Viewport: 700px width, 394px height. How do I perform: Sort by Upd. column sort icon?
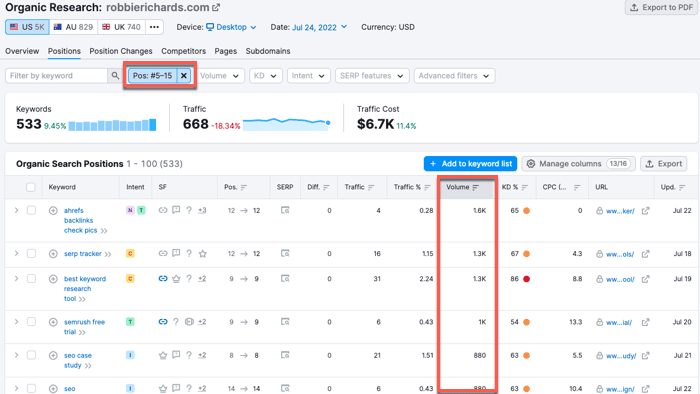click(682, 187)
